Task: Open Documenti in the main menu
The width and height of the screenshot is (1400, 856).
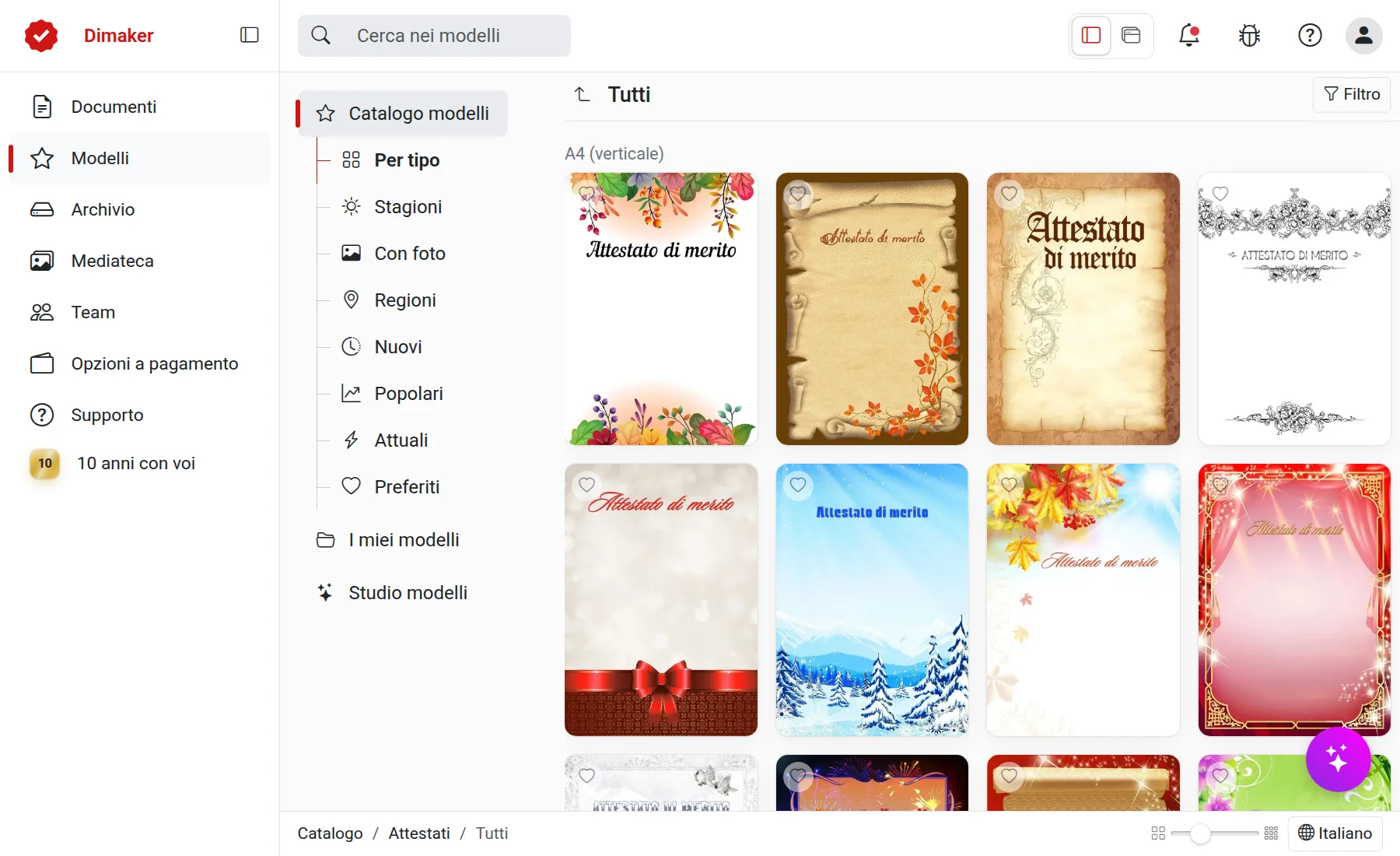Action: tap(140, 107)
